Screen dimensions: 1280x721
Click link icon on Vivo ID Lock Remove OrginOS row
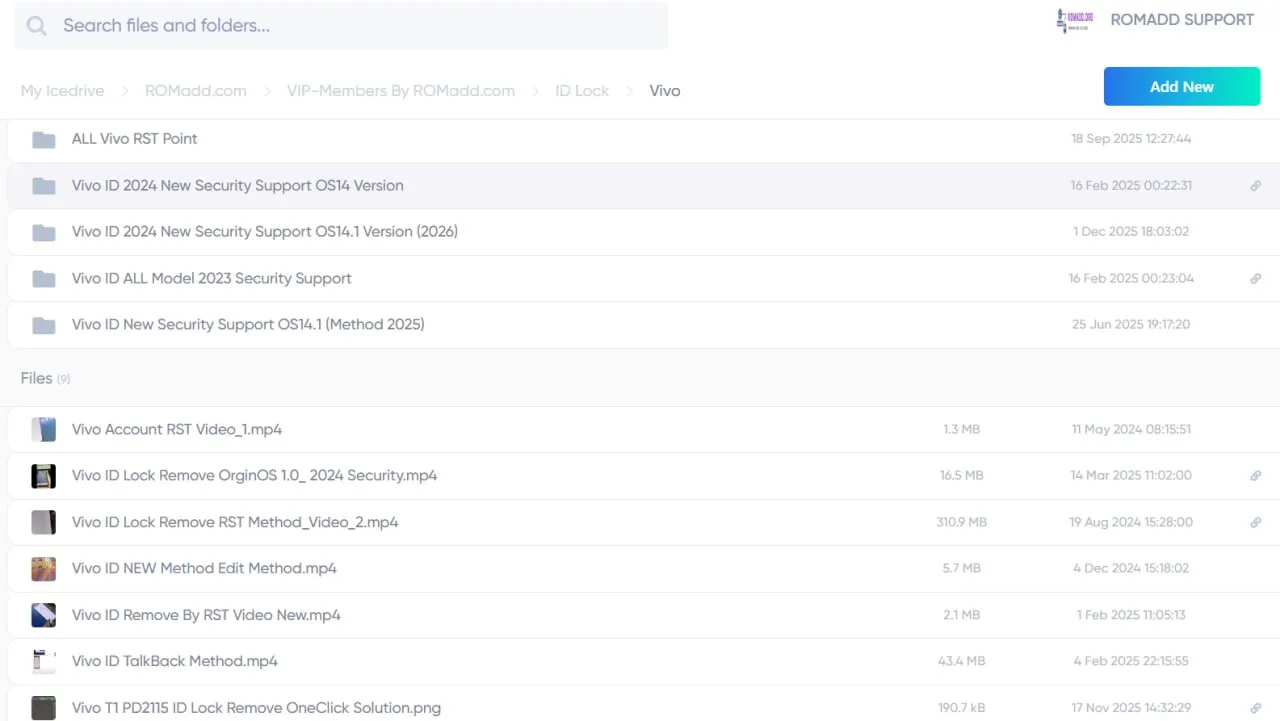(1255, 476)
